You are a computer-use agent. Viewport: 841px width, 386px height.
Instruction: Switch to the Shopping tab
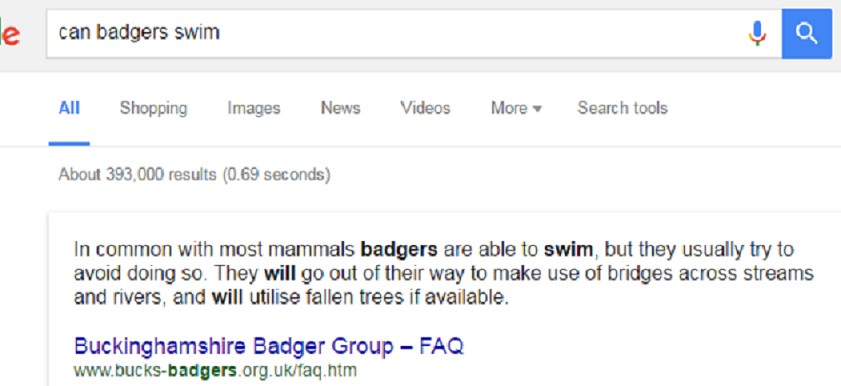(x=153, y=108)
